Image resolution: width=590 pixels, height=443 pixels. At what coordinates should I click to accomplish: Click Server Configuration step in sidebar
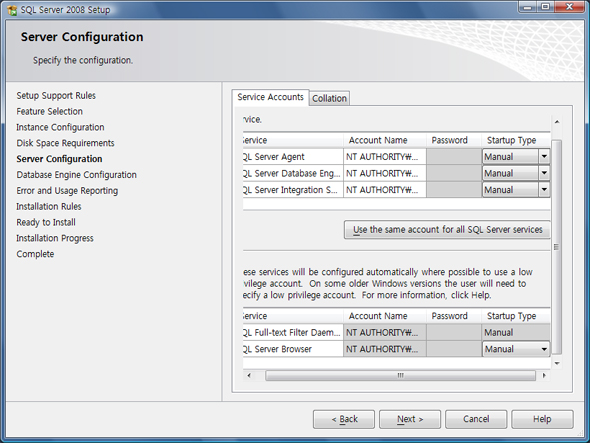59,159
